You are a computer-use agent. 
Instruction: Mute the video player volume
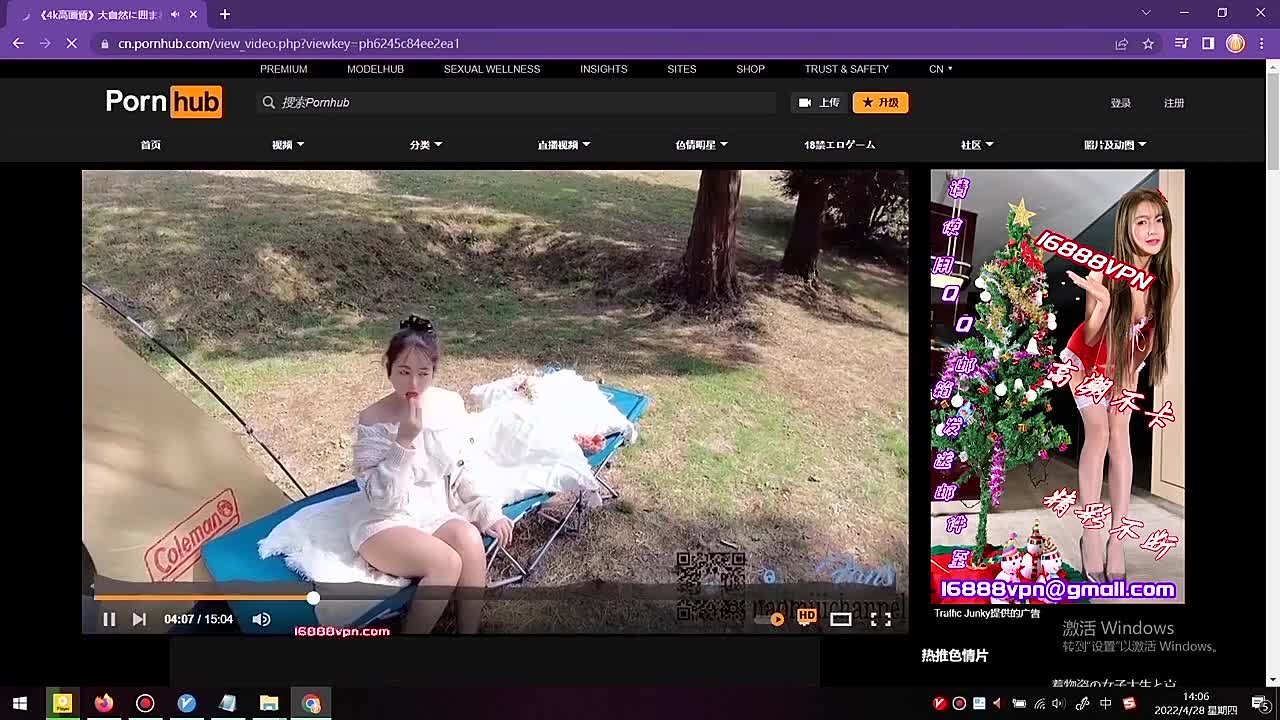(261, 619)
